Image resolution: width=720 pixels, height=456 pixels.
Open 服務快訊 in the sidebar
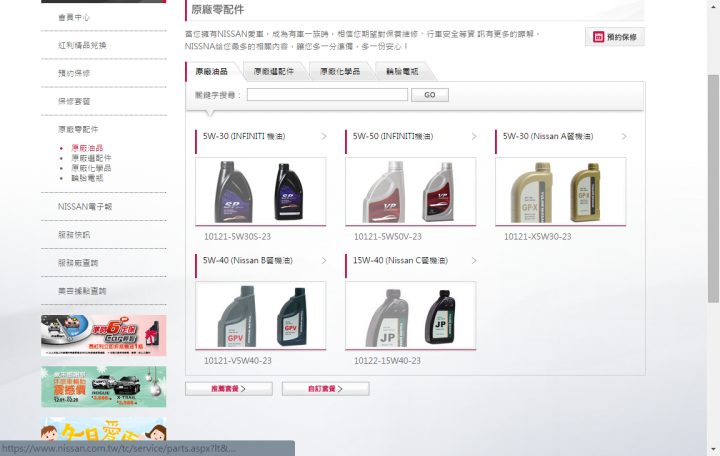point(74,235)
